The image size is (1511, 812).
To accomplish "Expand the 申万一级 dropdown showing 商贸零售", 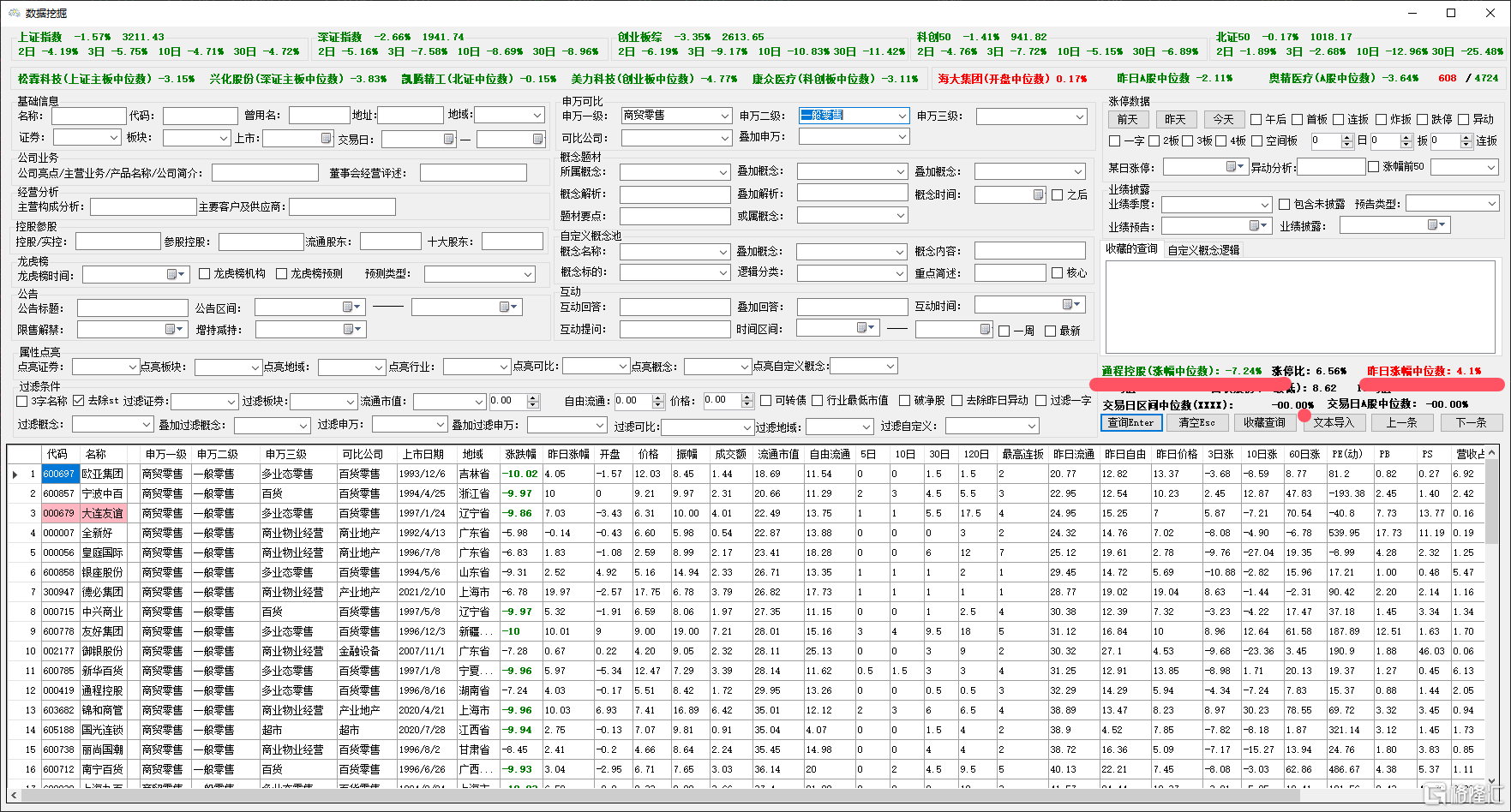I will (724, 116).
